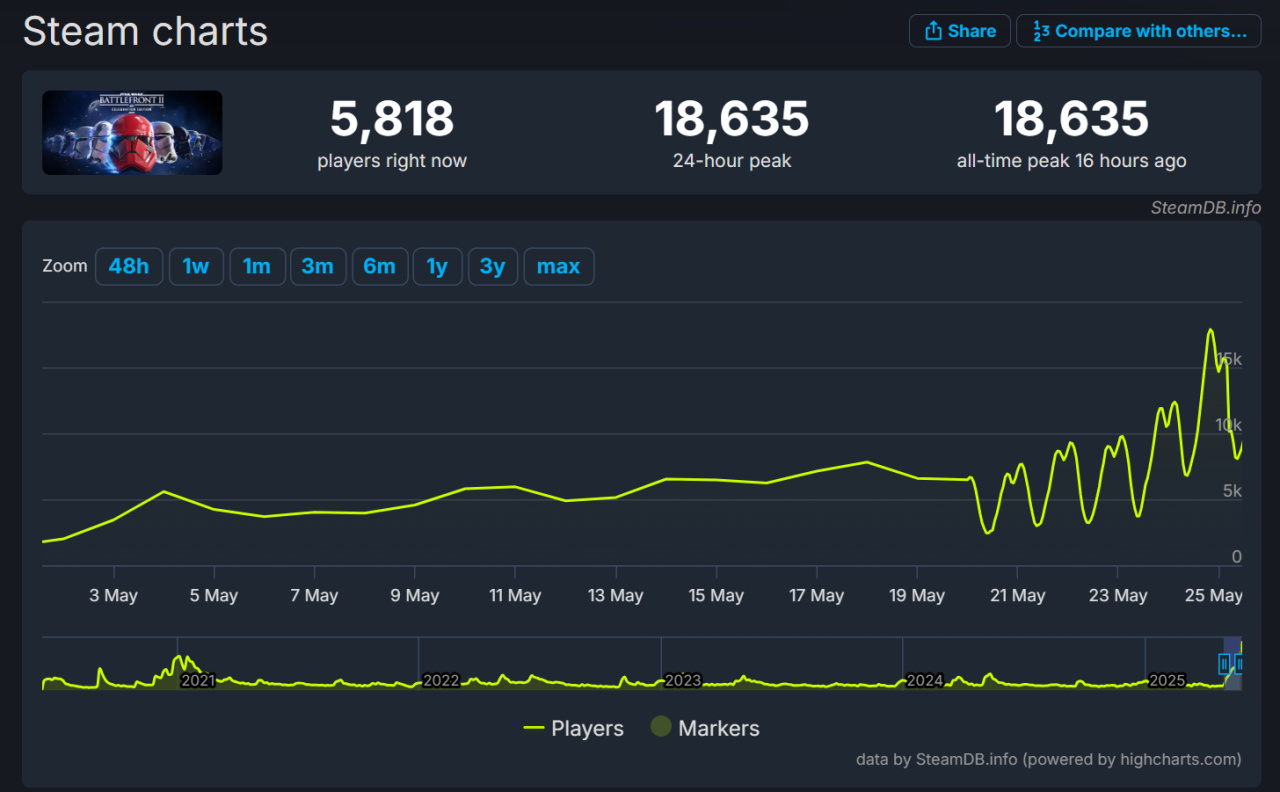
Task: Select the 1w zoom range
Action: click(196, 267)
